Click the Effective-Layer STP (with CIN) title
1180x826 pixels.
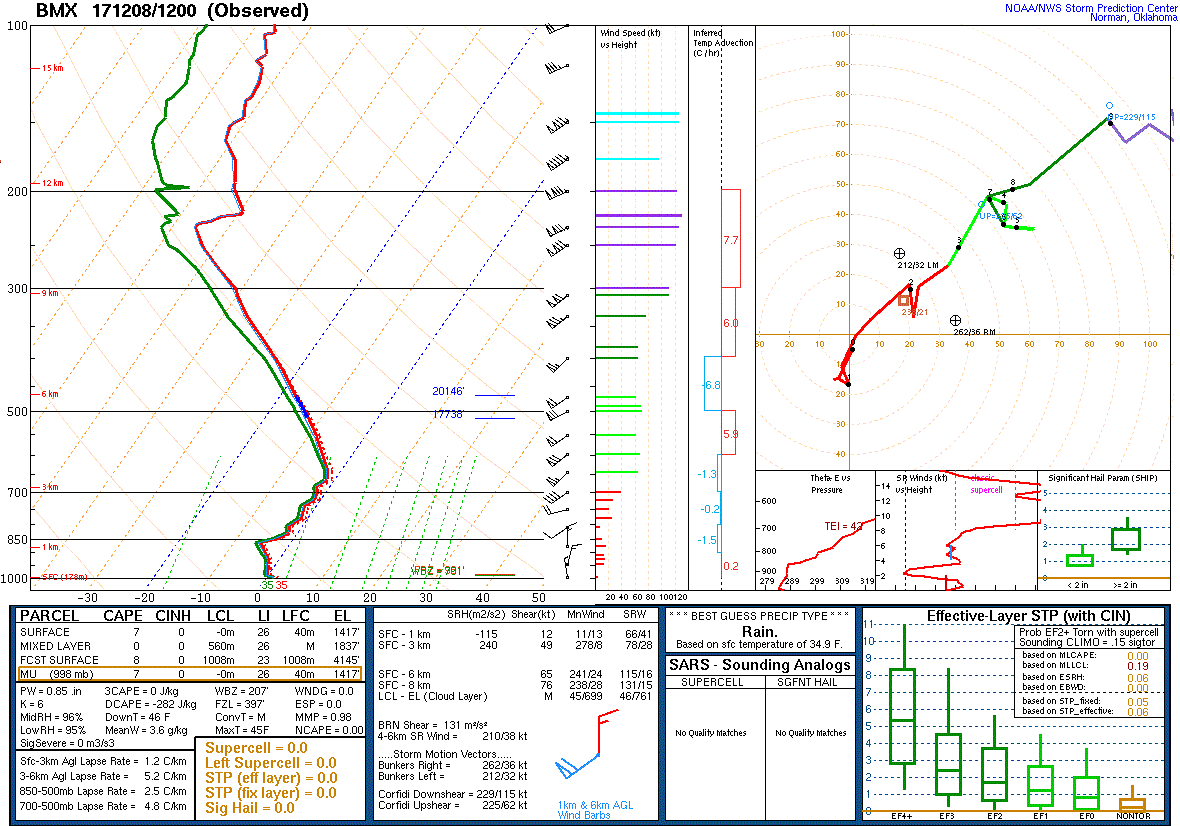[1028, 616]
